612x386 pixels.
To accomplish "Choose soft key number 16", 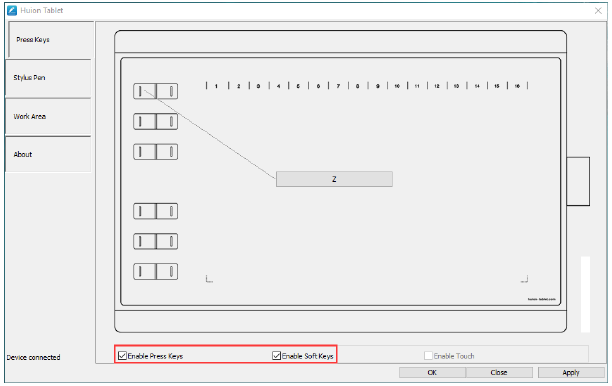I will pos(517,86).
